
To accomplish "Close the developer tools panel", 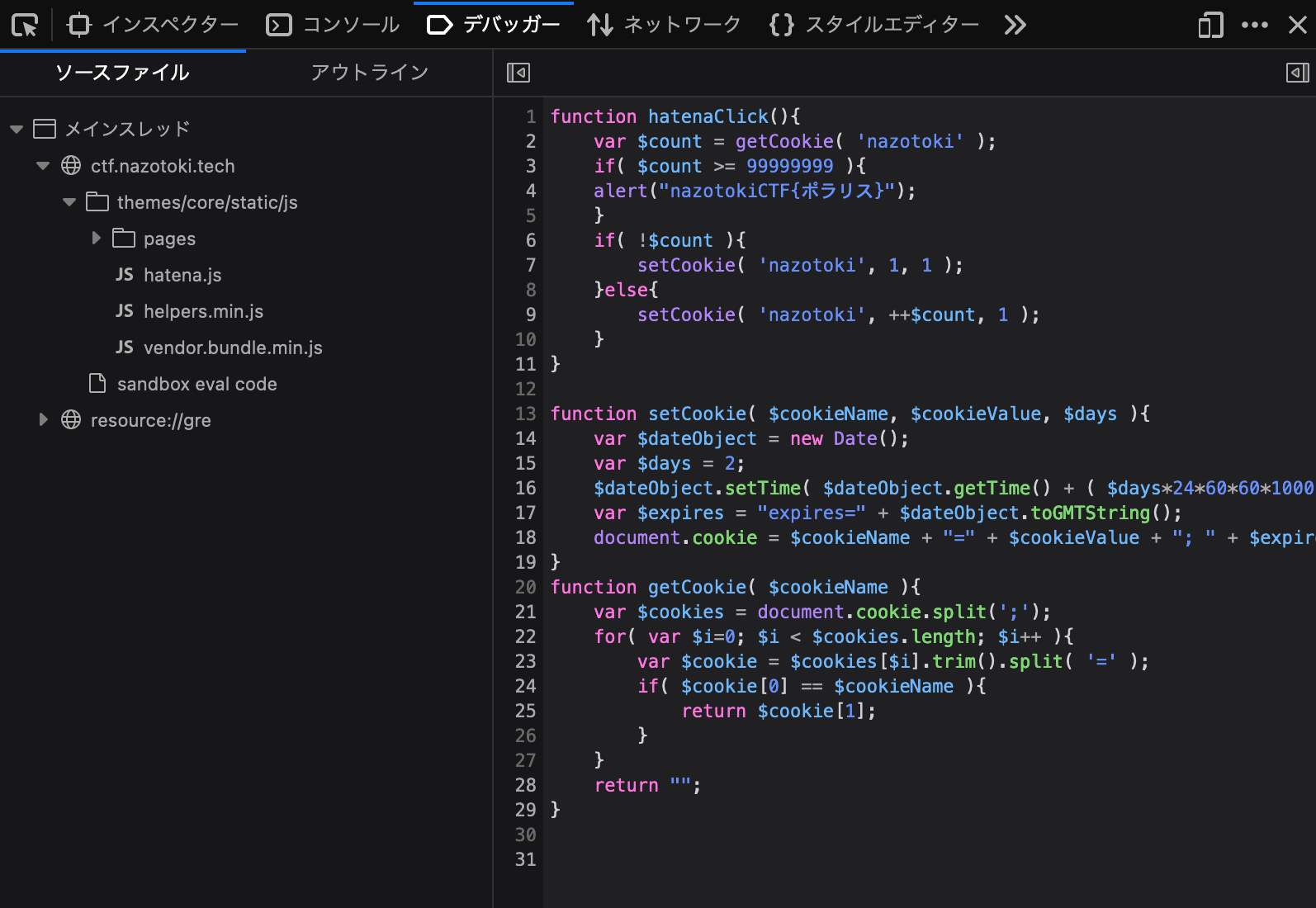I will pyautogui.click(x=1297, y=26).
